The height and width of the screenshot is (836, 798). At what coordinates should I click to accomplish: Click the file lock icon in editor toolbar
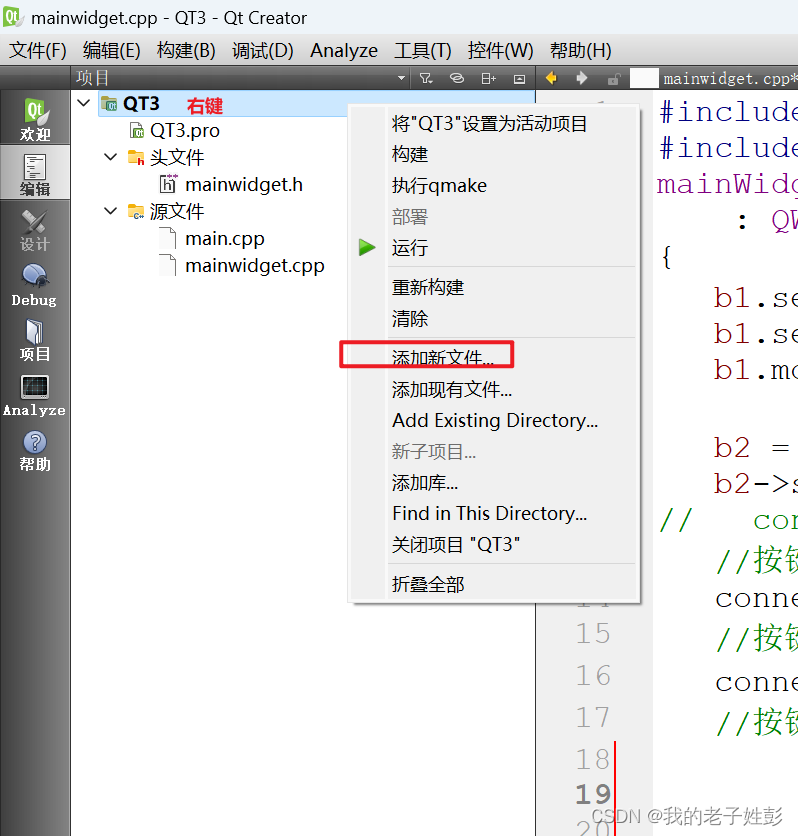pyautogui.click(x=614, y=79)
